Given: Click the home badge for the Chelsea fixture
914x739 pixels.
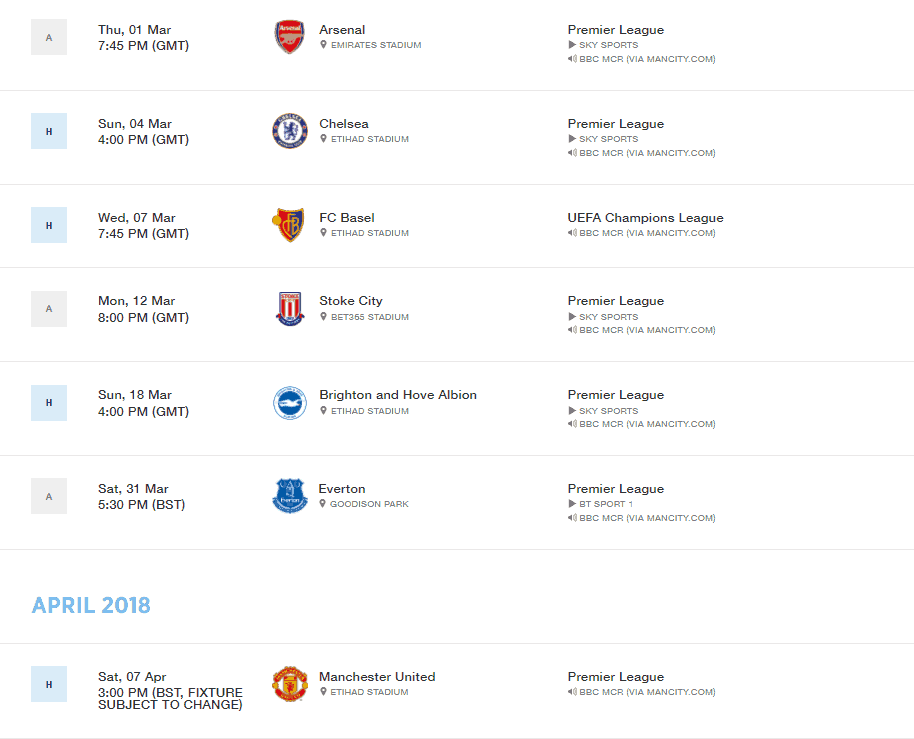Looking at the screenshot, I should point(49,131).
